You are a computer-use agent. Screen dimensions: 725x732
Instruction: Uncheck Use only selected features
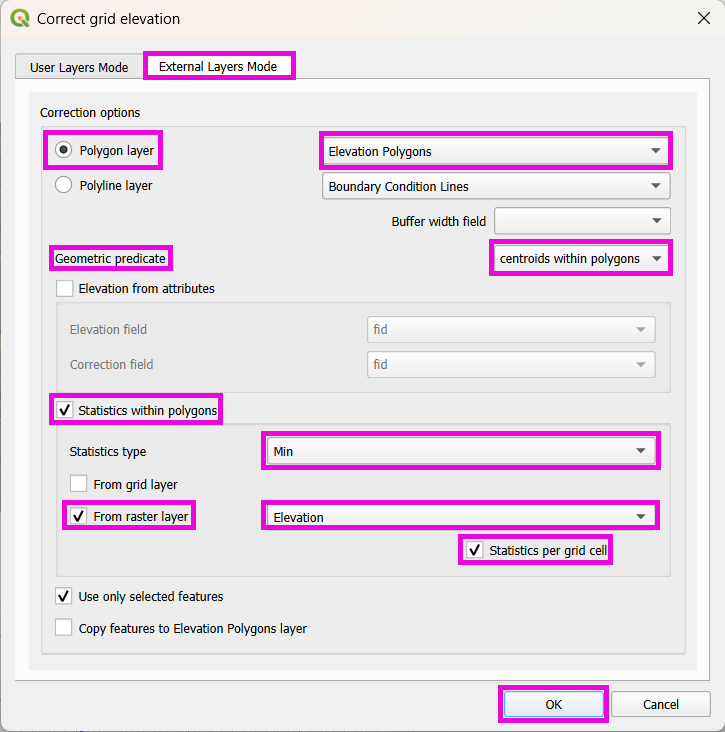point(65,597)
